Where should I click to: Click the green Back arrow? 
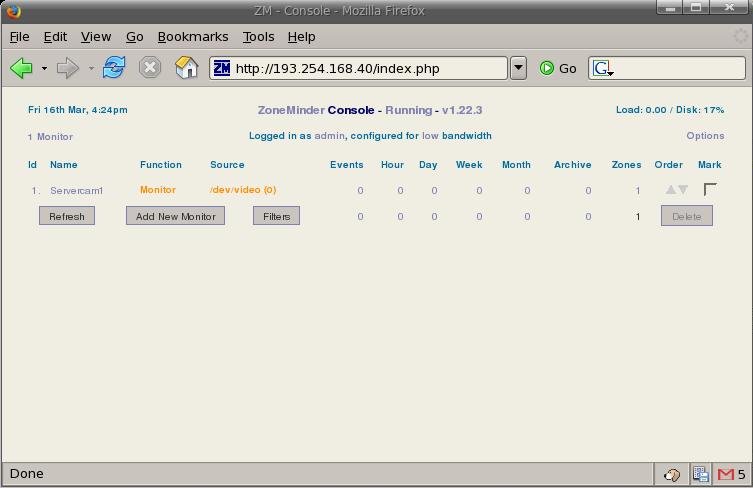coord(22,68)
